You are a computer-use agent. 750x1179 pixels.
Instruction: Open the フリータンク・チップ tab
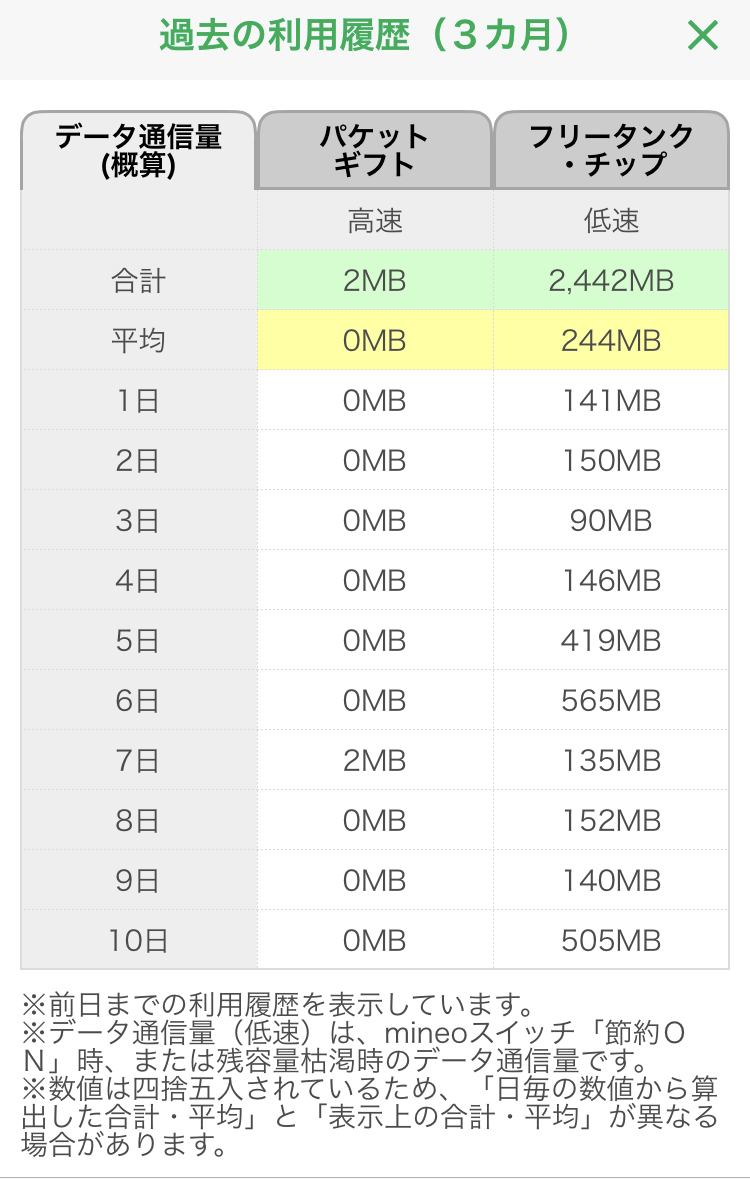coord(611,150)
